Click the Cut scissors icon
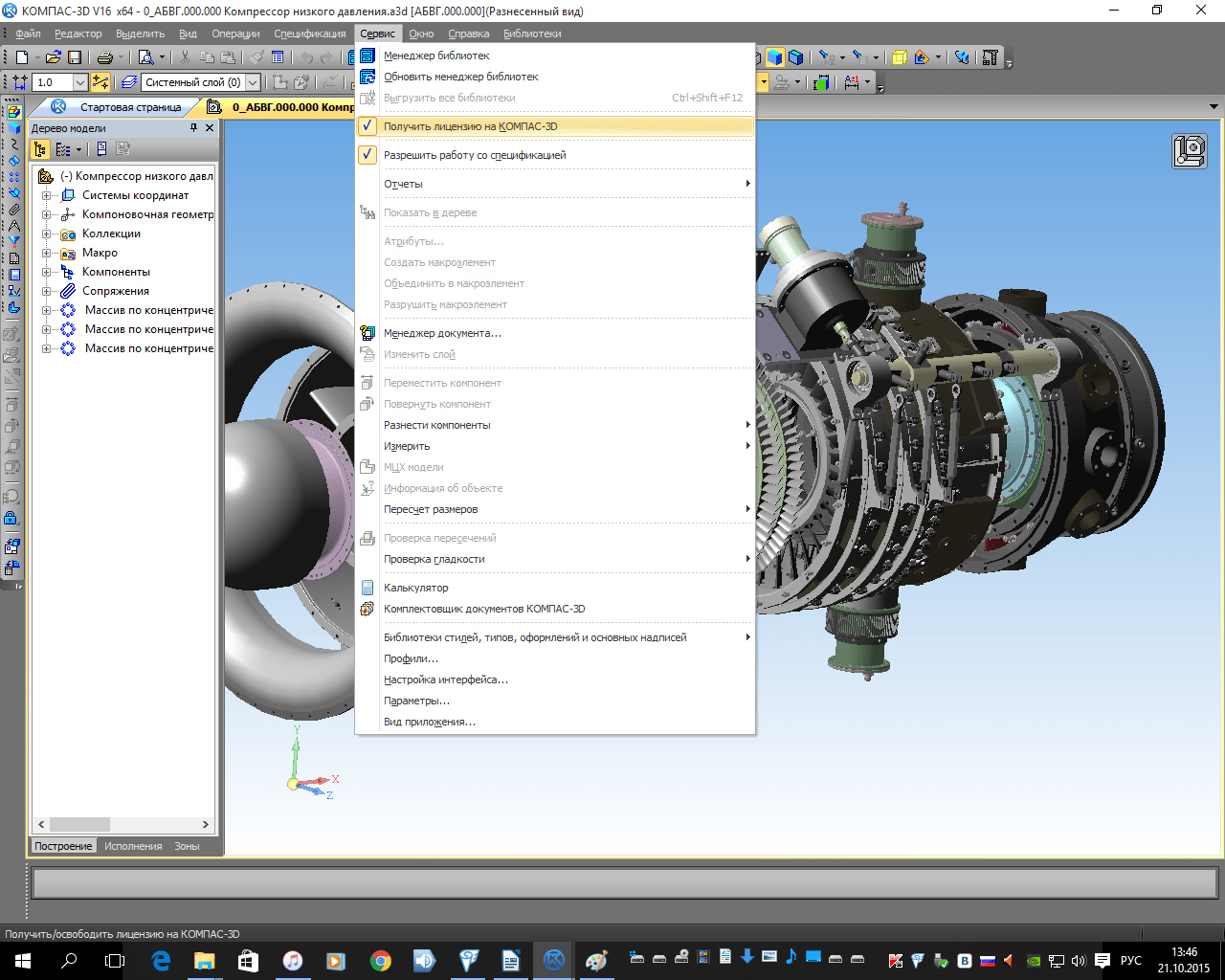1225x980 pixels. coord(185,56)
